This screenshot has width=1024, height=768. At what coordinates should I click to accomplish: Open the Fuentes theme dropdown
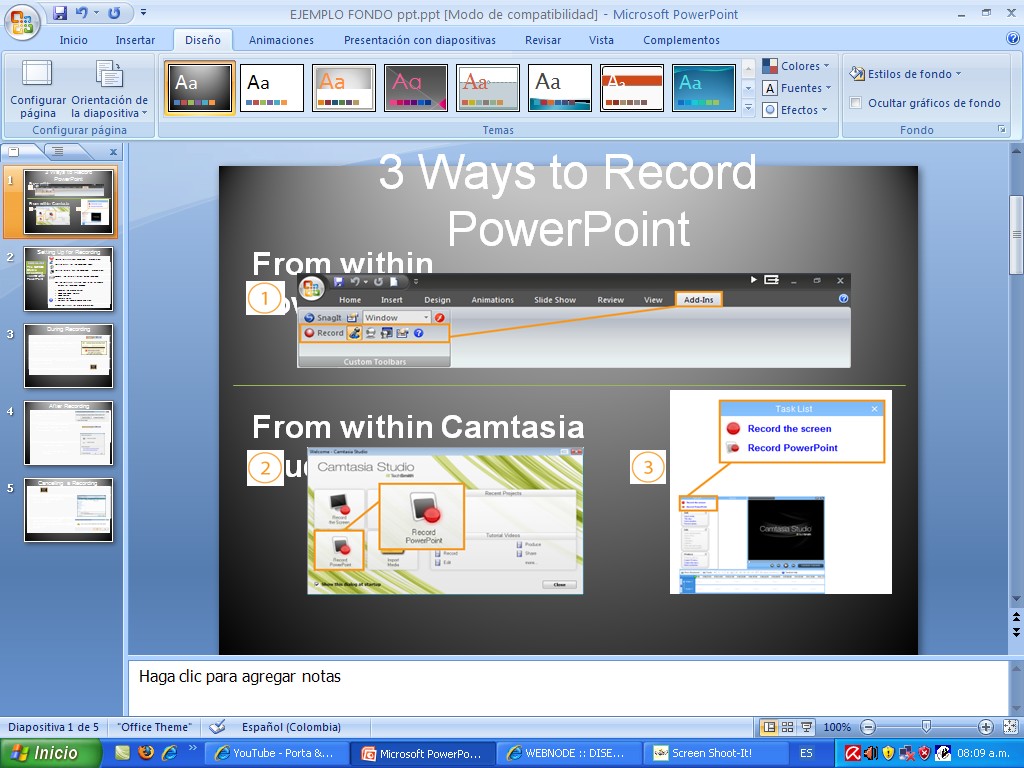(796, 88)
